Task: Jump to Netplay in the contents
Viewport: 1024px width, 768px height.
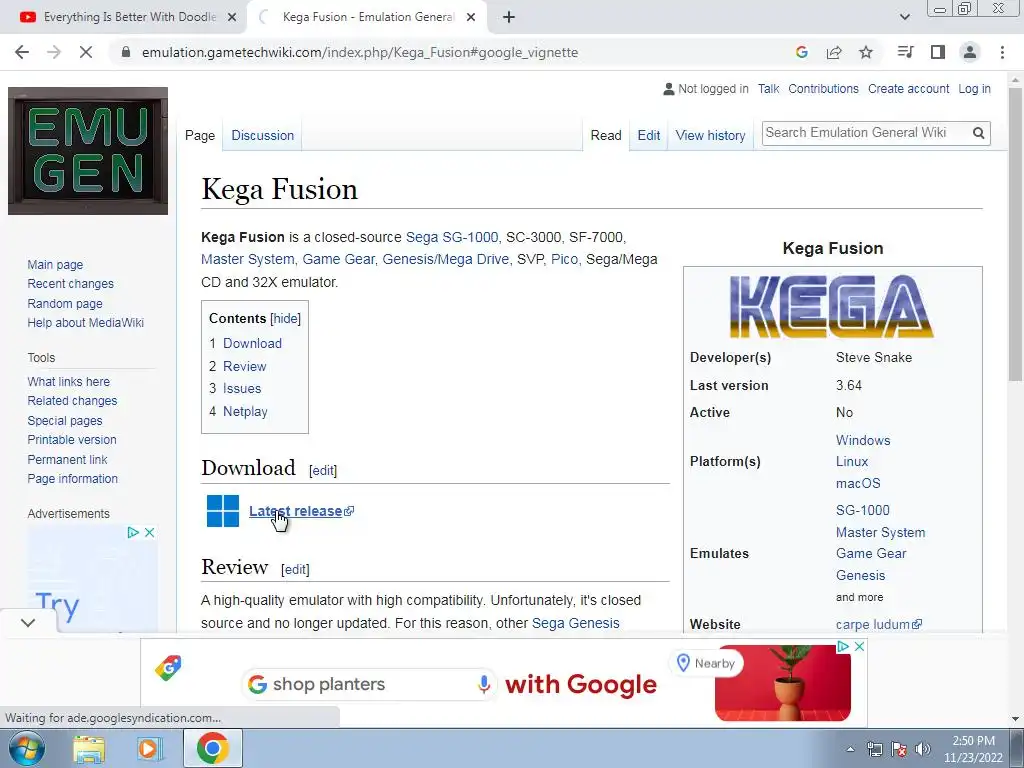Action: coord(245,411)
